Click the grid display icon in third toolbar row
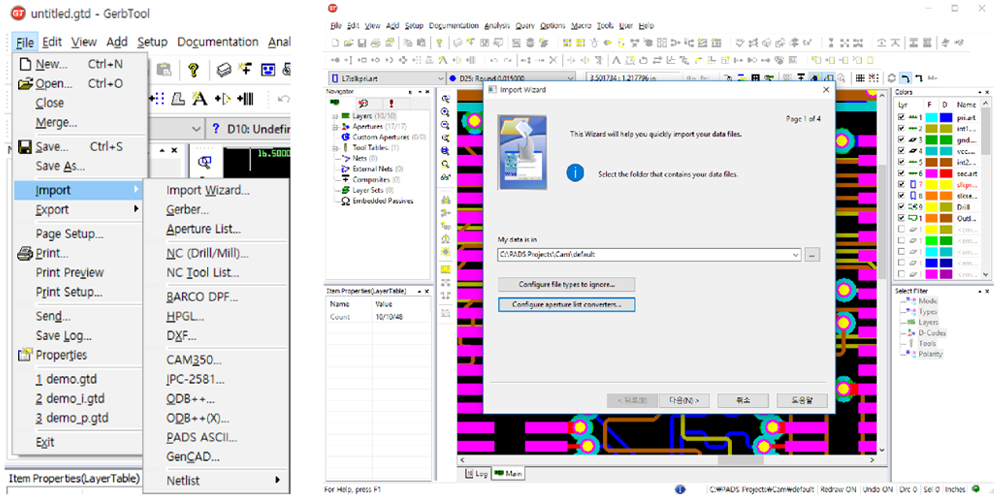The image size is (999, 498). [860, 78]
